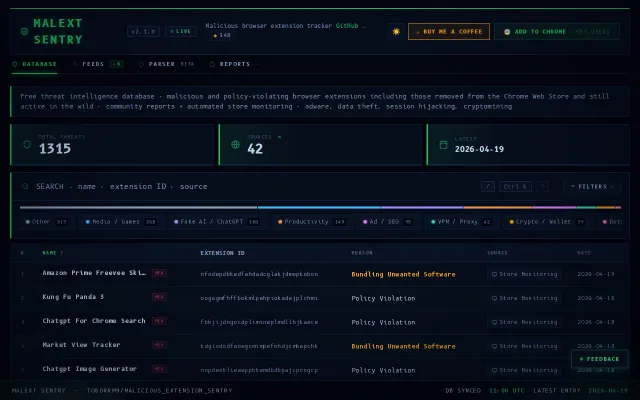640x400 pixels.
Task: Click the red badge beside Amazon Prime Freevee
Action: tap(159, 273)
